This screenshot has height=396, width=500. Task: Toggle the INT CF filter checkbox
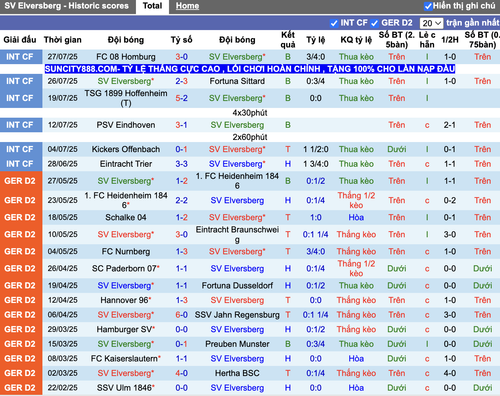[334, 23]
